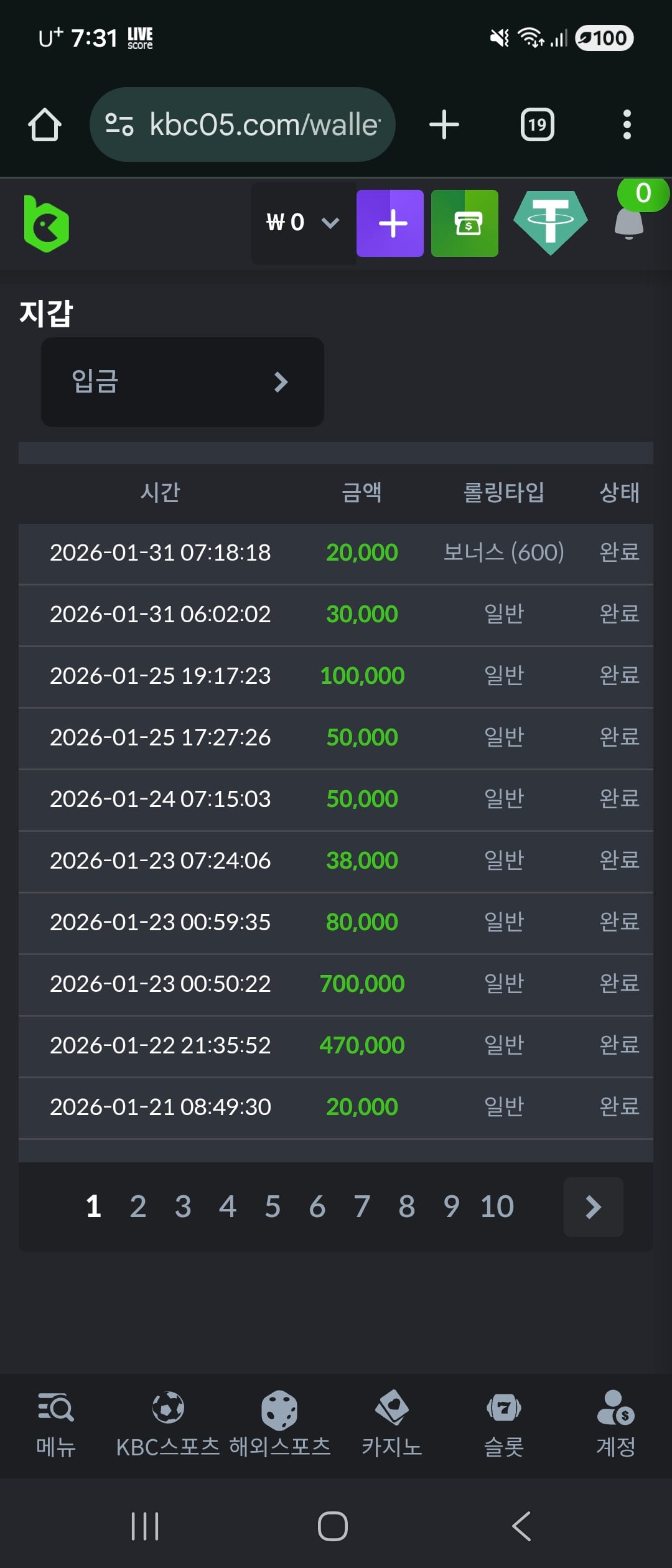Jump to page 10
The height and width of the screenshot is (1568, 672).
[x=497, y=1207]
